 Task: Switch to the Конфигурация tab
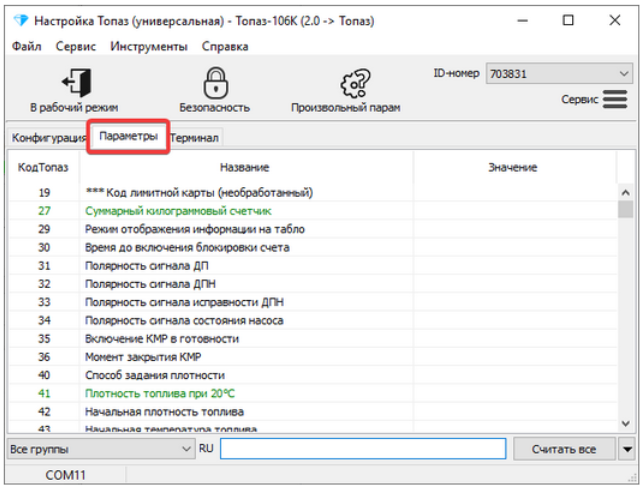pyautogui.click(x=48, y=138)
